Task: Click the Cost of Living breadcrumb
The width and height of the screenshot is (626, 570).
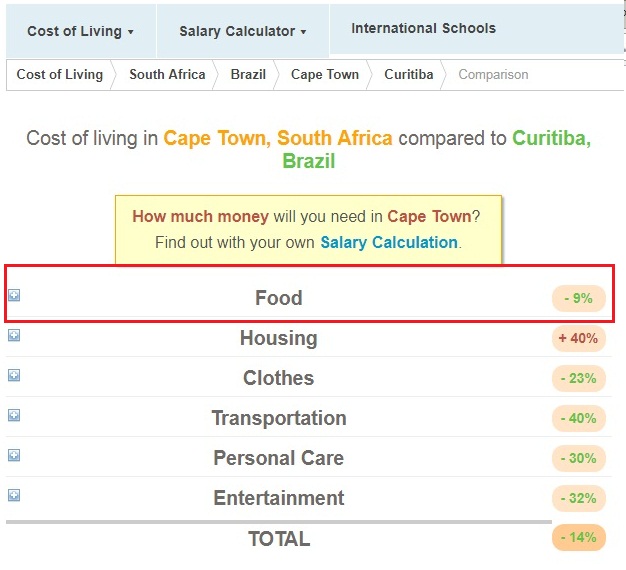Action: pyautogui.click(x=59, y=74)
